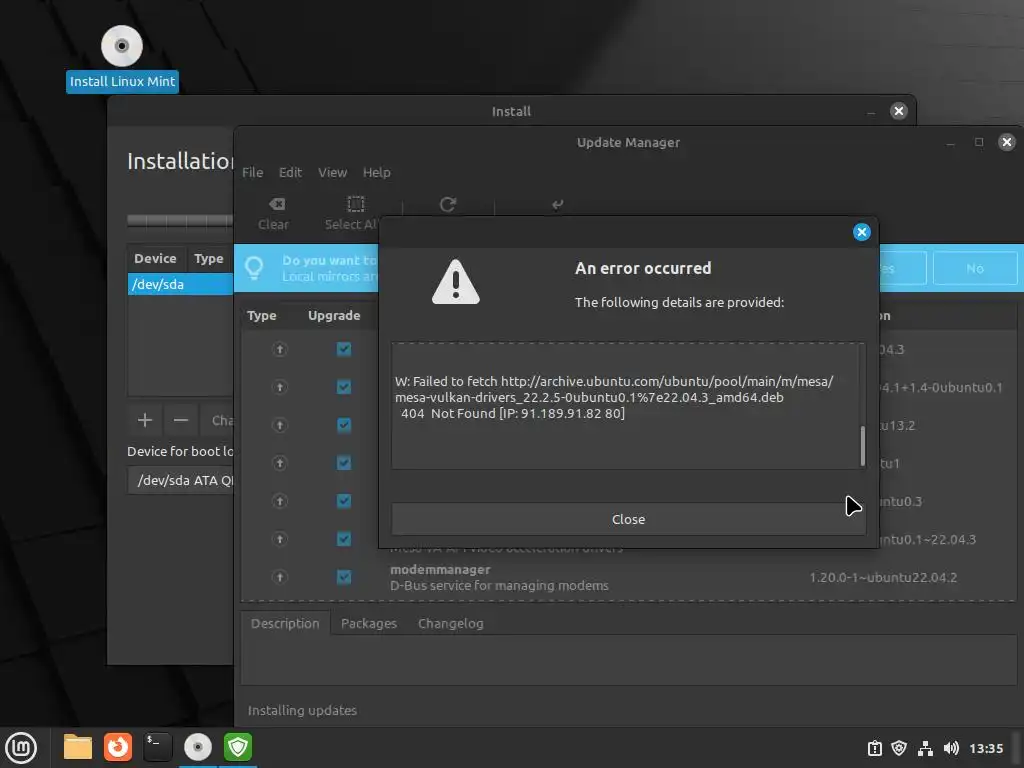Open the Edit menu in Update Manager
Viewport: 1024px width, 768px height.
290,172
